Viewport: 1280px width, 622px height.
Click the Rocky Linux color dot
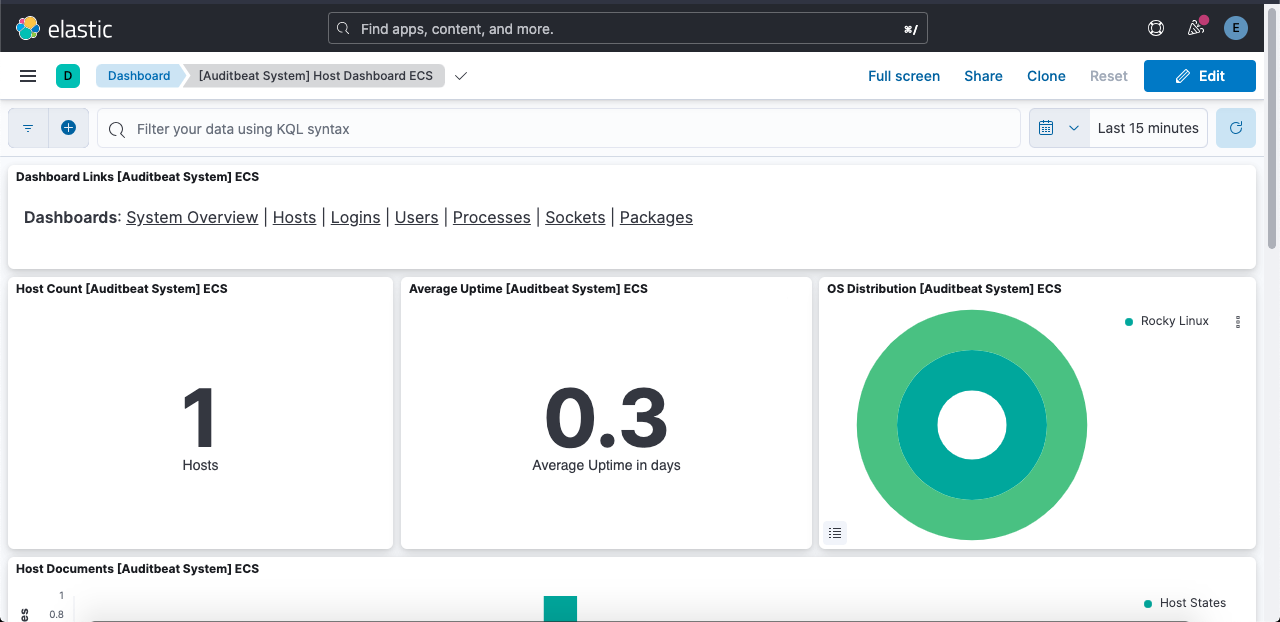(1129, 322)
